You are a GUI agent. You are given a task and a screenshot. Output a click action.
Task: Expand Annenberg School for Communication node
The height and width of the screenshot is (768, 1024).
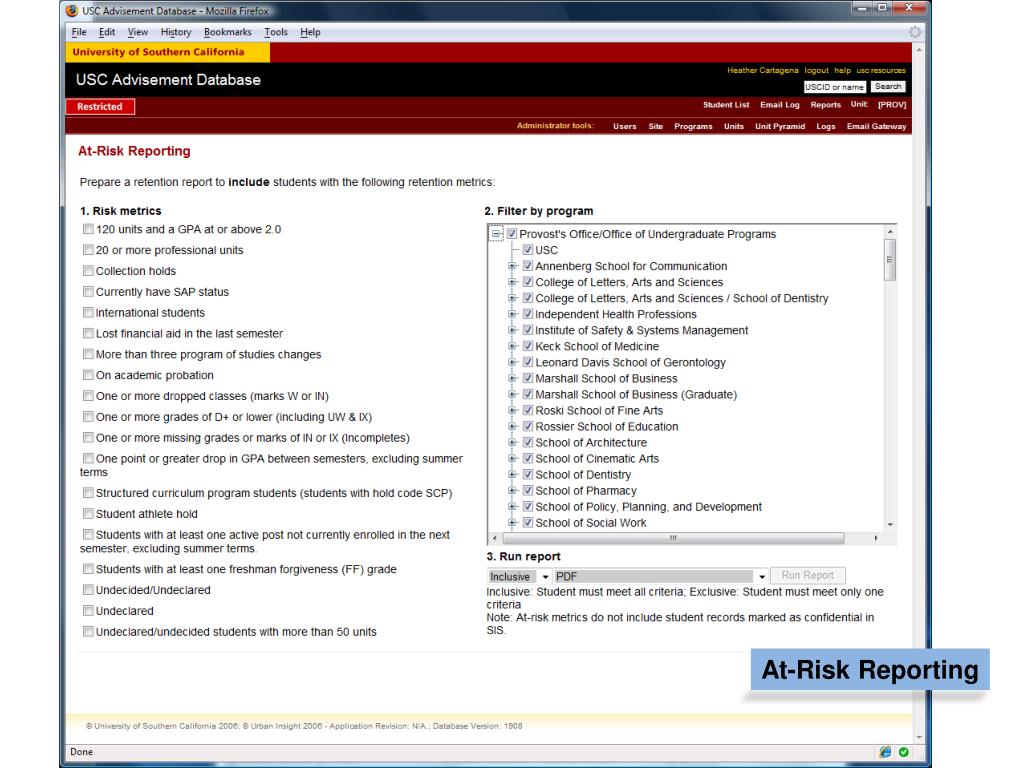(513, 266)
